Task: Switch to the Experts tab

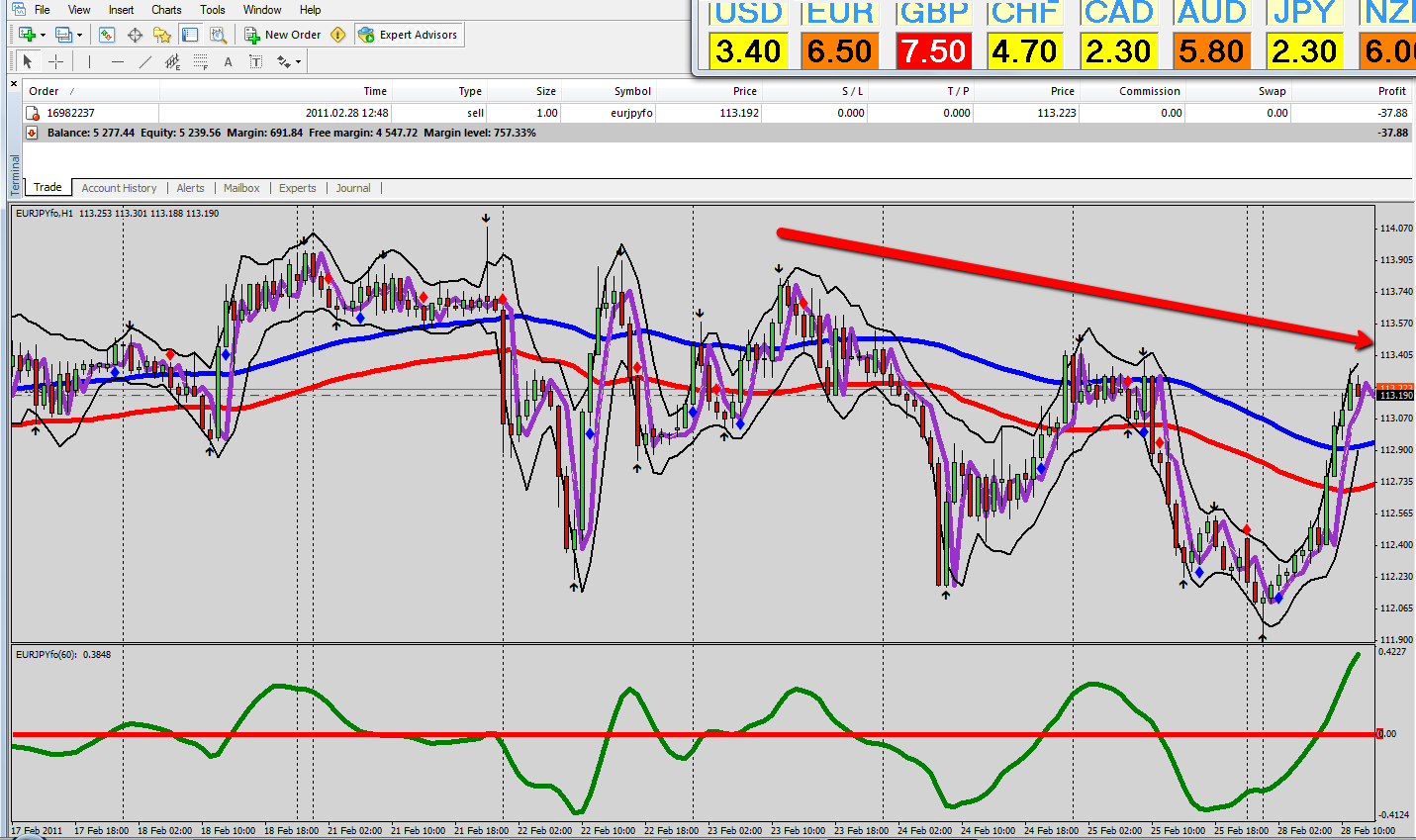Action: (297, 188)
